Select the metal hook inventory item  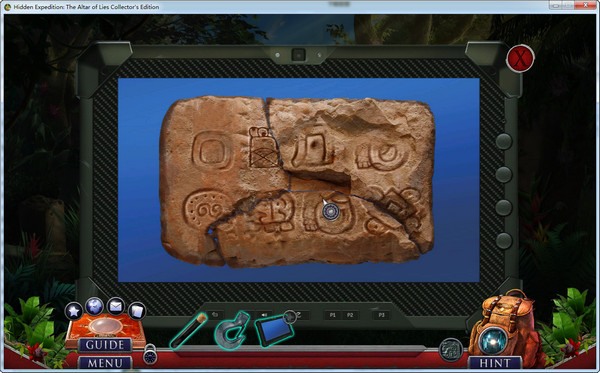(232, 330)
